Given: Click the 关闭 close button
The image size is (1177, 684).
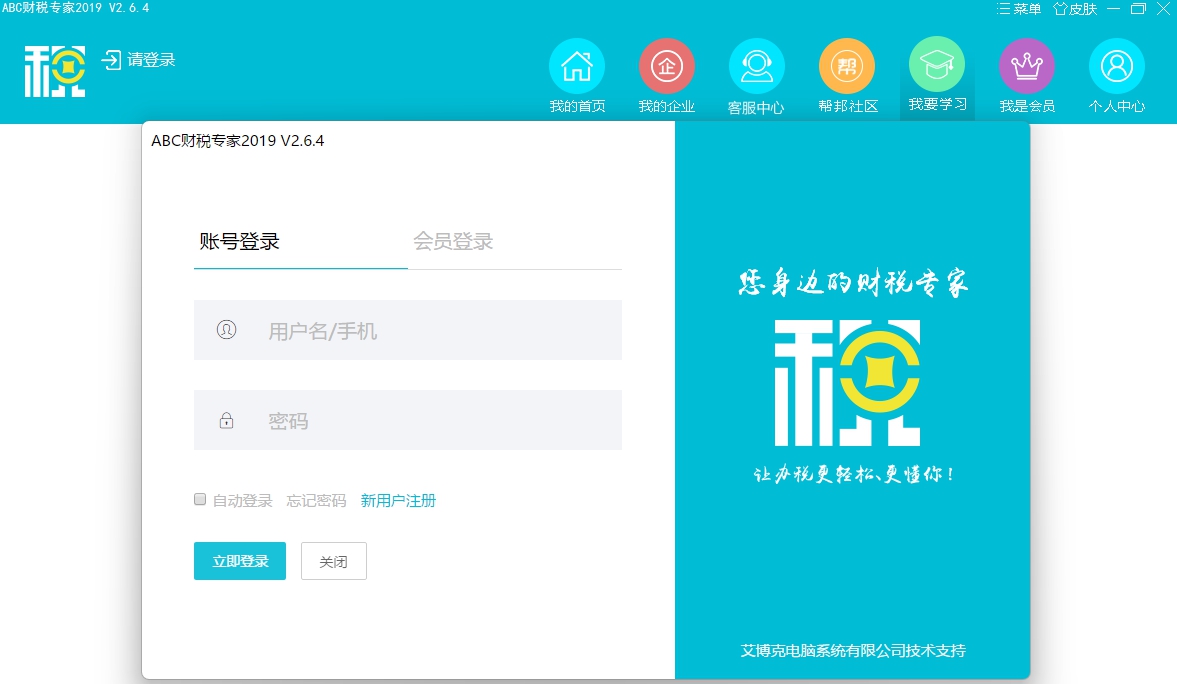Looking at the screenshot, I should click(x=333, y=561).
